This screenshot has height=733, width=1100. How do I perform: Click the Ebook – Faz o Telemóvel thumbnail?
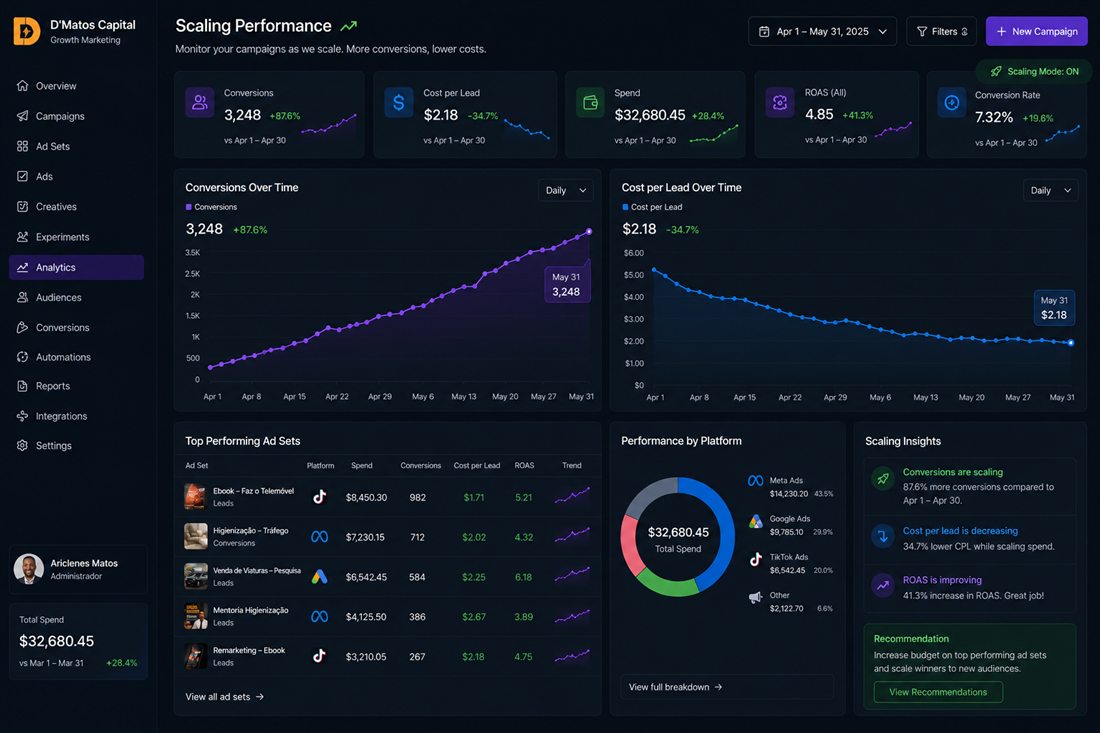click(195, 497)
